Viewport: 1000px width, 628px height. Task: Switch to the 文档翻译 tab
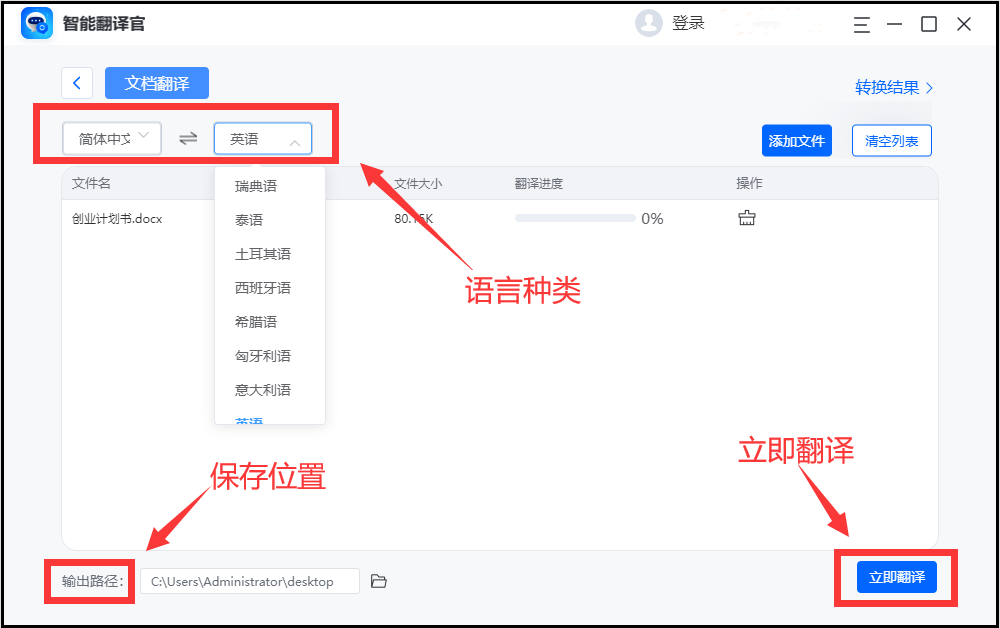pyautogui.click(x=156, y=83)
